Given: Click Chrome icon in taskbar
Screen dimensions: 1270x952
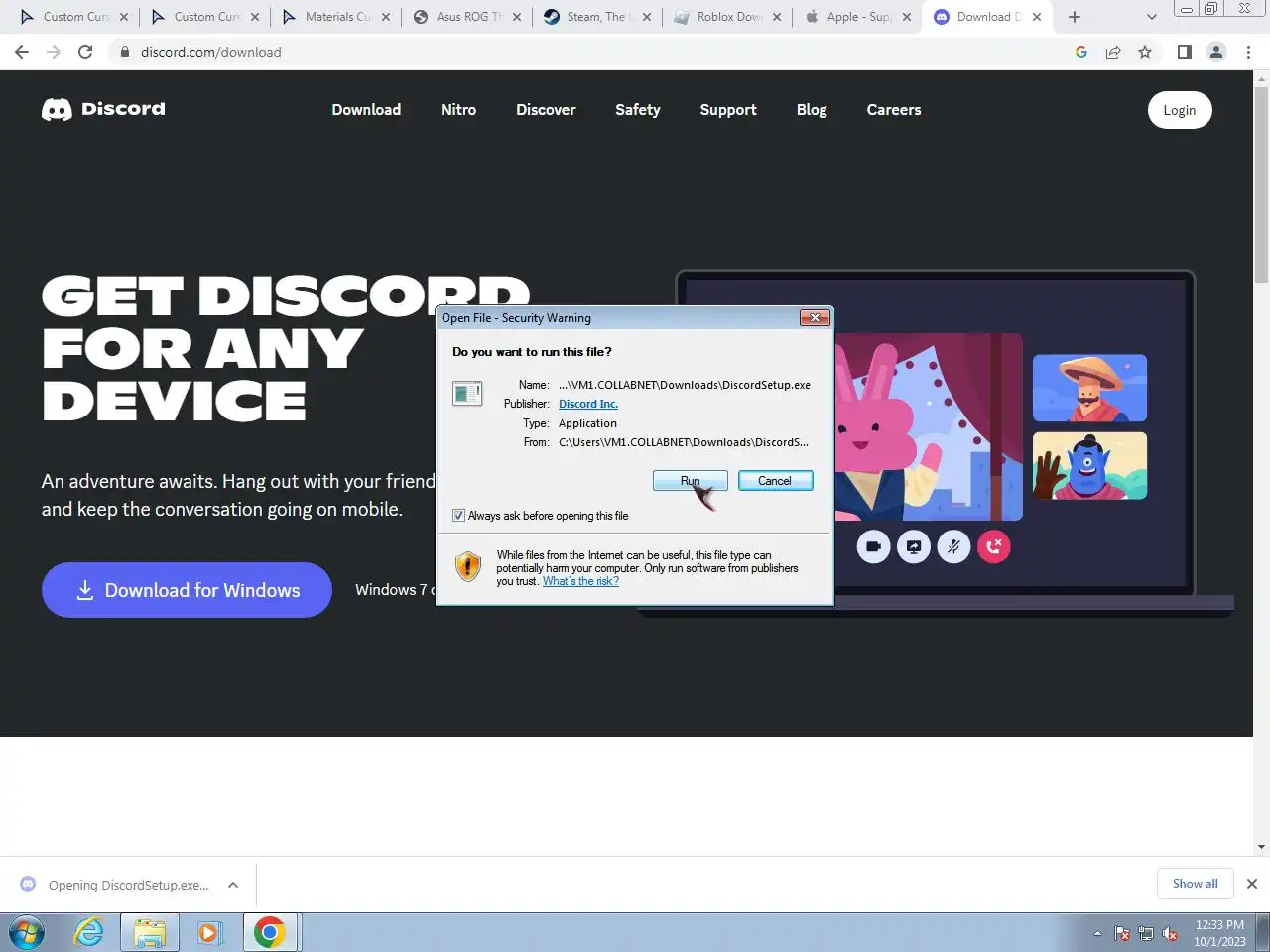Looking at the screenshot, I should click(x=270, y=933).
